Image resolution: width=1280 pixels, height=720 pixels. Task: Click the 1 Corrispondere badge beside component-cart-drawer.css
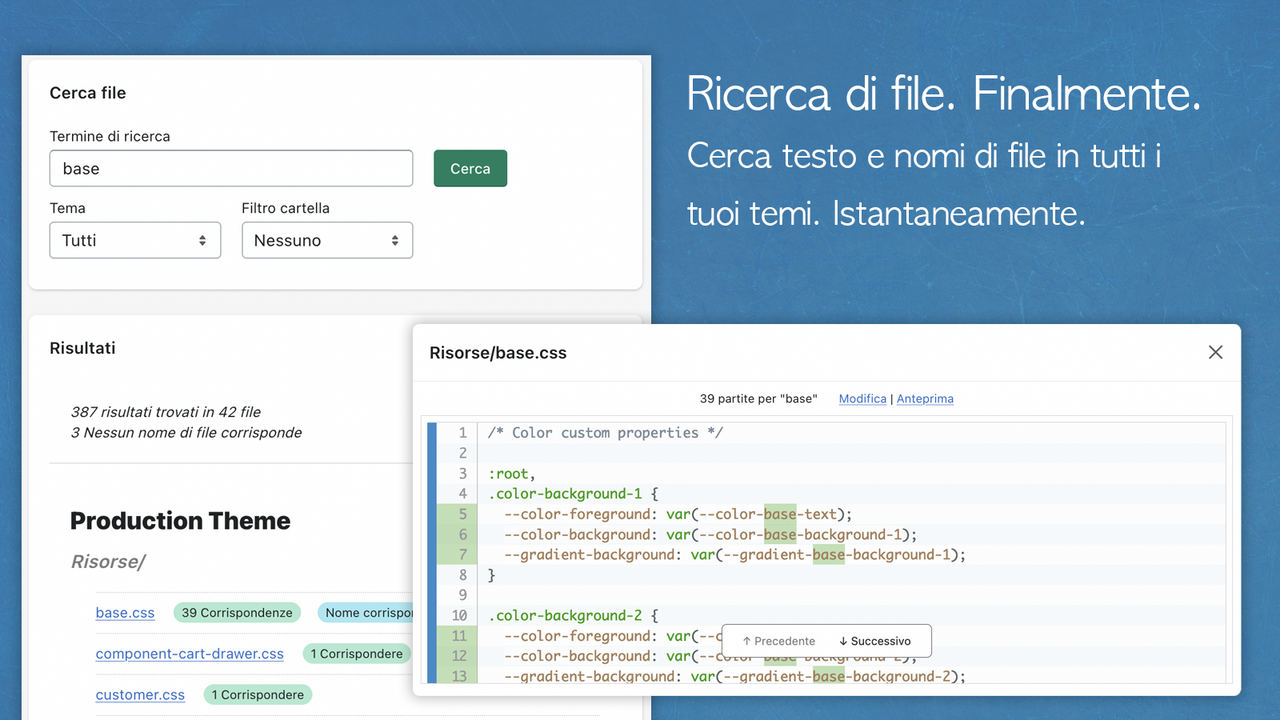[x=357, y=654]
